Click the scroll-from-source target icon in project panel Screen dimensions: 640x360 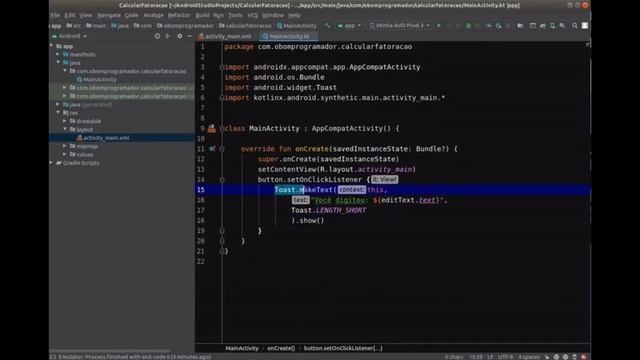[157, 36]
